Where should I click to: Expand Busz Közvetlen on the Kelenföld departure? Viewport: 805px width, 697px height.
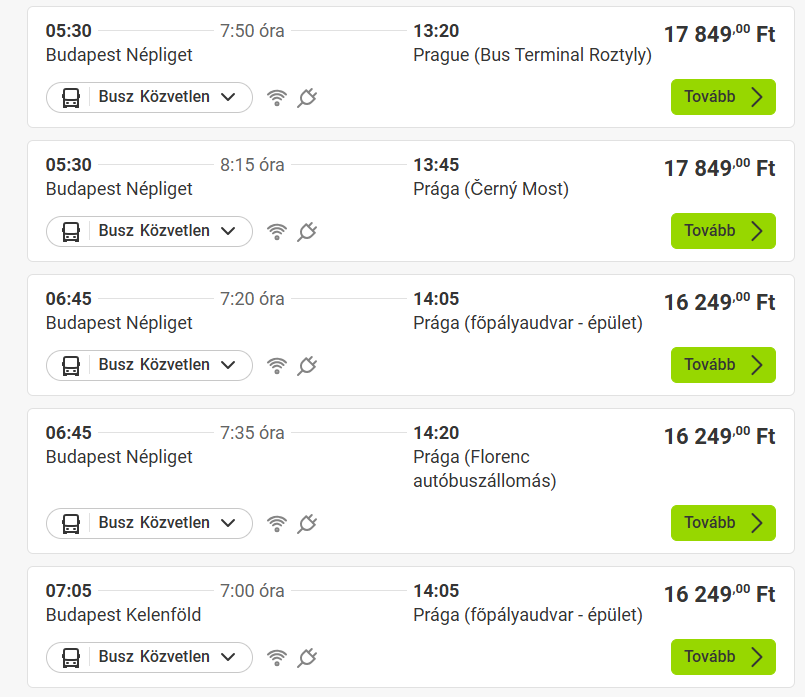pos(148,657)
